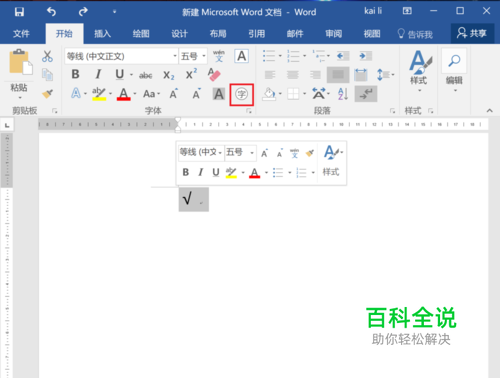Click the 告诉我 search box
Screen dimensions: 500x378
pos(415,34)
